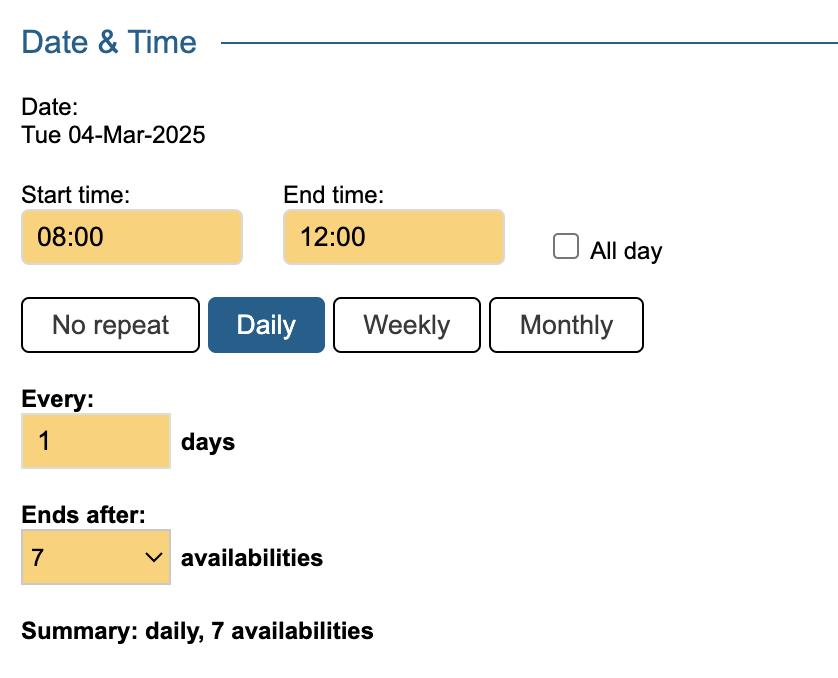Click the Date & Time section heading

(109, 43)
